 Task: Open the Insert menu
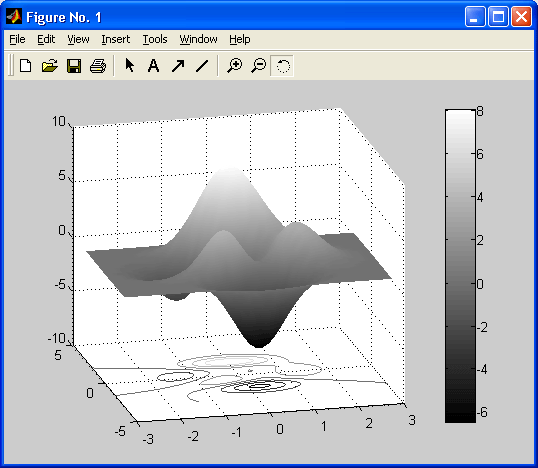point(116,39)
